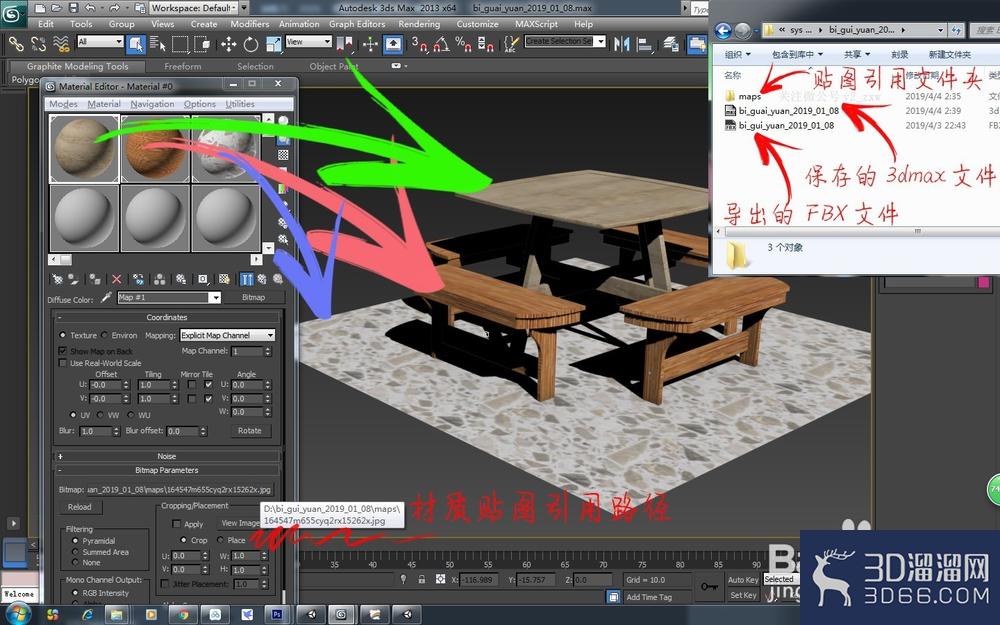This screenshot has width=1000, height=625.
Task: Toggle the U Tile checkbox
Action: pyautogui.click(x=208, y=385)
